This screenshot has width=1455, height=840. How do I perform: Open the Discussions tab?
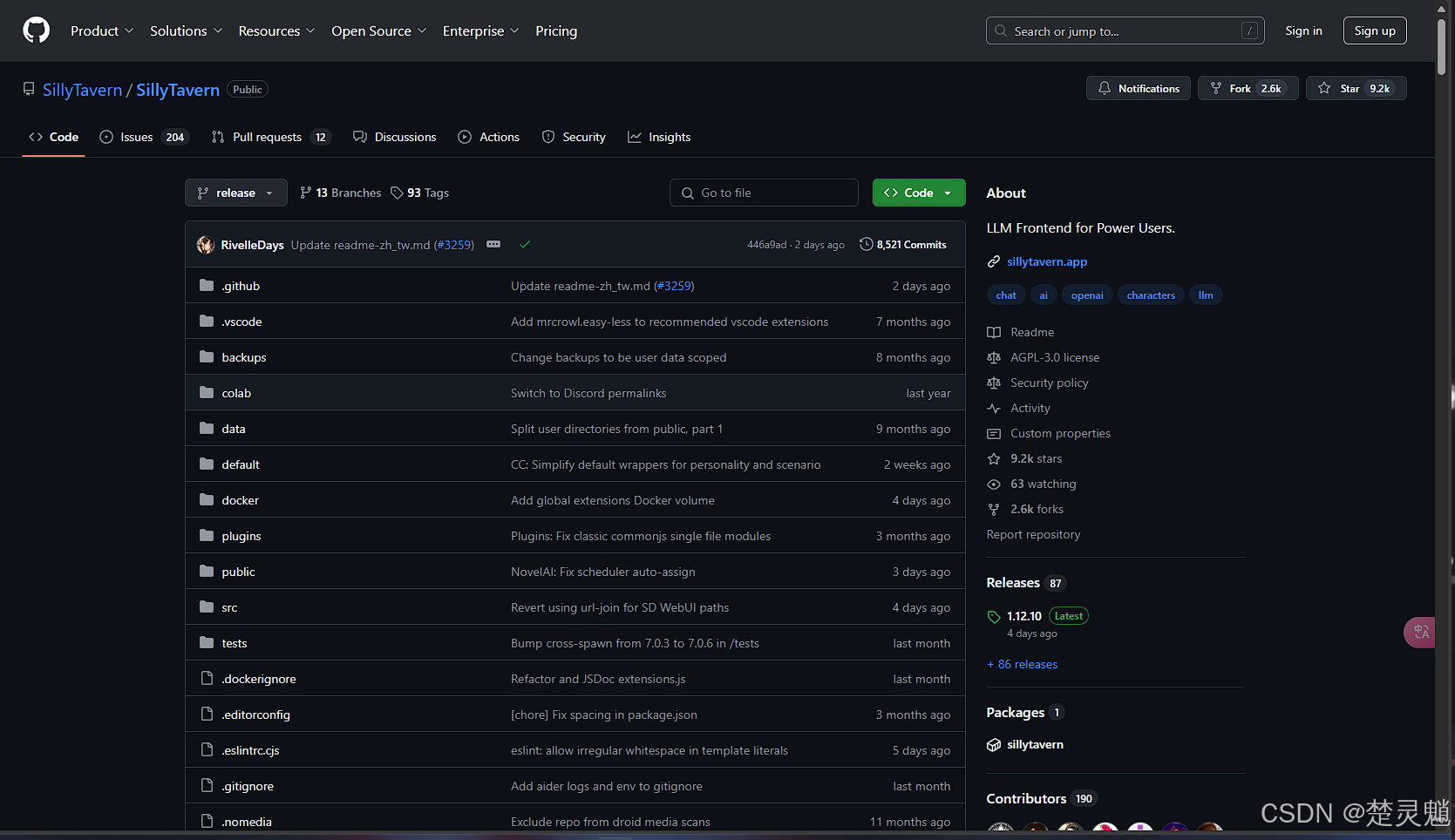[394, 137]
